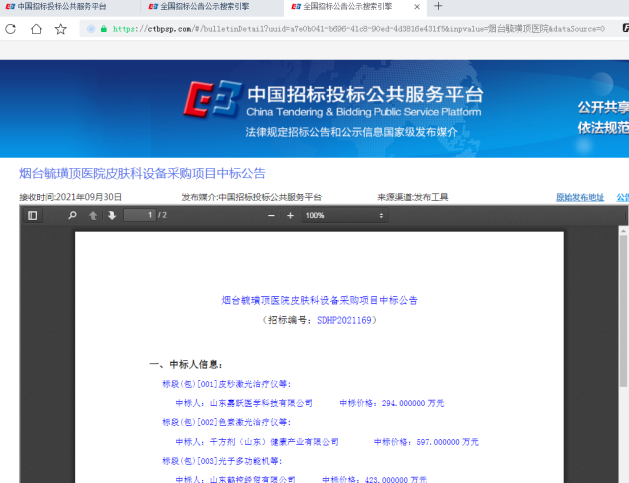The height and width of the screenshot is (483, 629).
Task: Zoom in the PDF document
Action: point(290,215)
